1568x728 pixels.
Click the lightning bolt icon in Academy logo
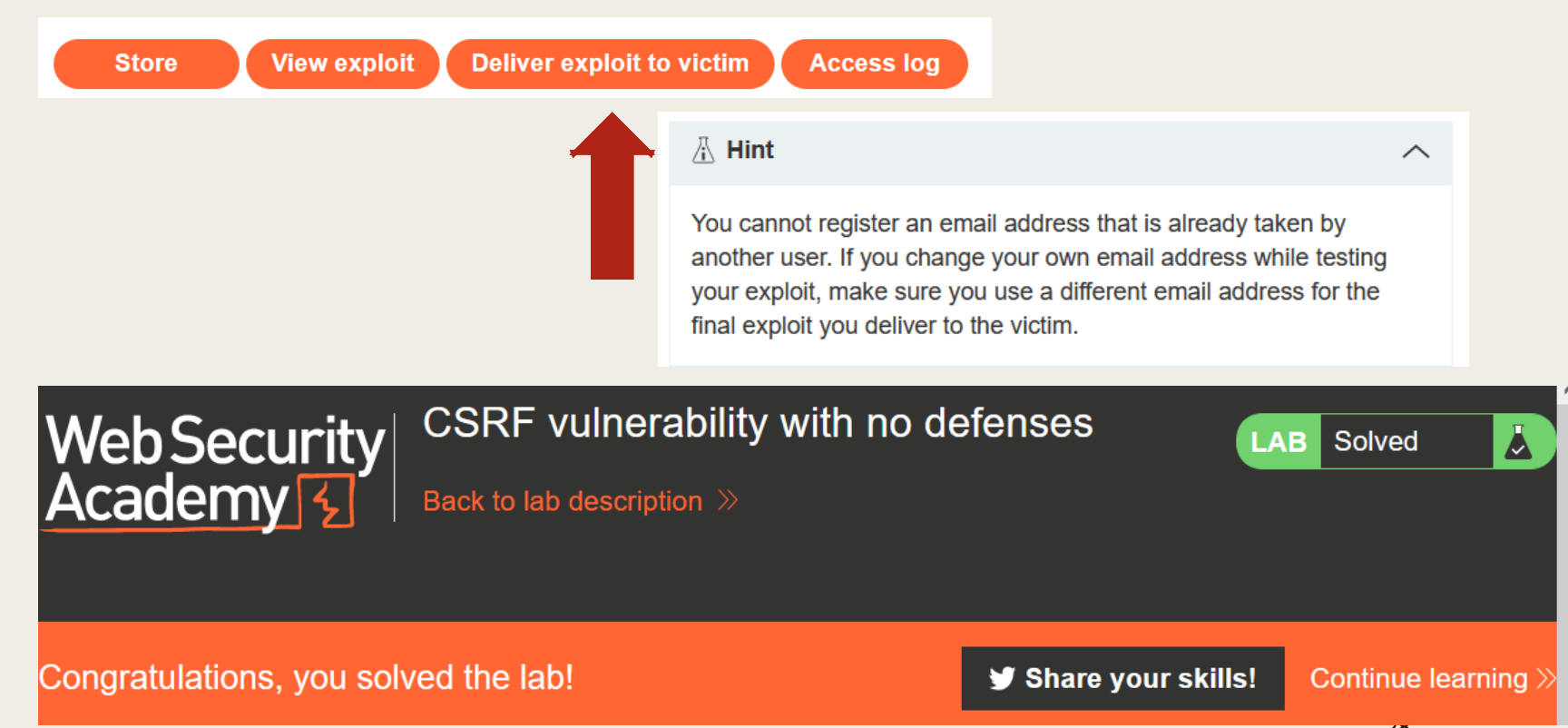point(328,501)
